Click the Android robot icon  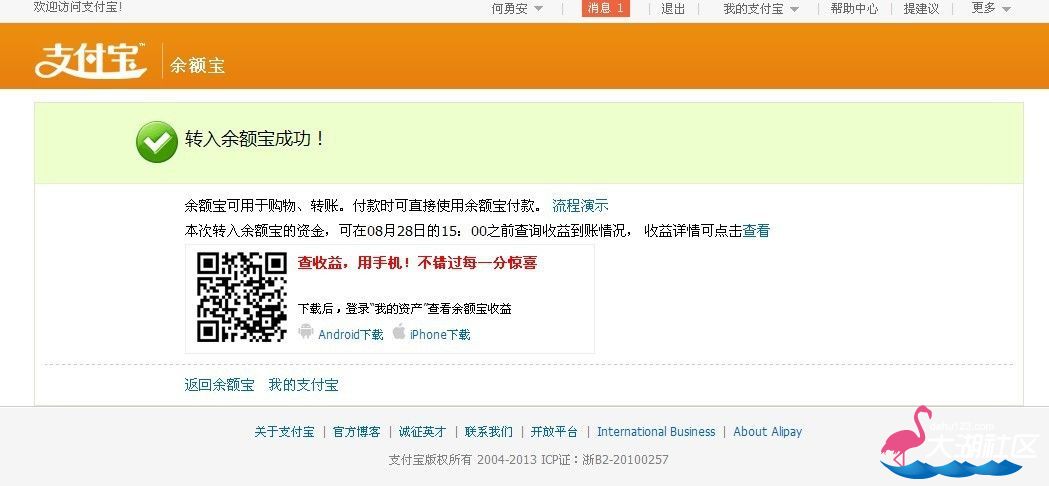(x=306, y=332)
